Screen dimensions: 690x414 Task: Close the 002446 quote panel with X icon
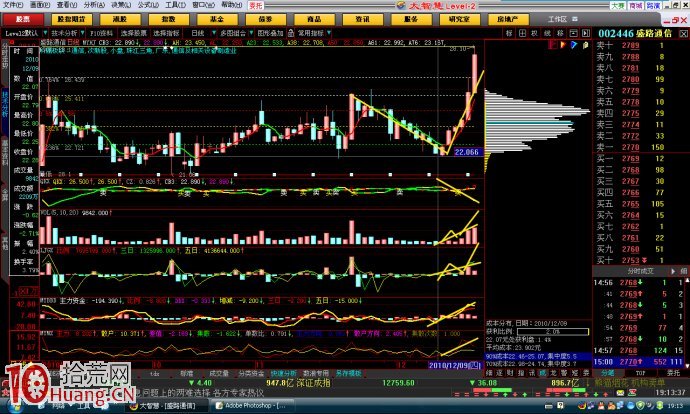pyautogui.click(x=683, y=33)
